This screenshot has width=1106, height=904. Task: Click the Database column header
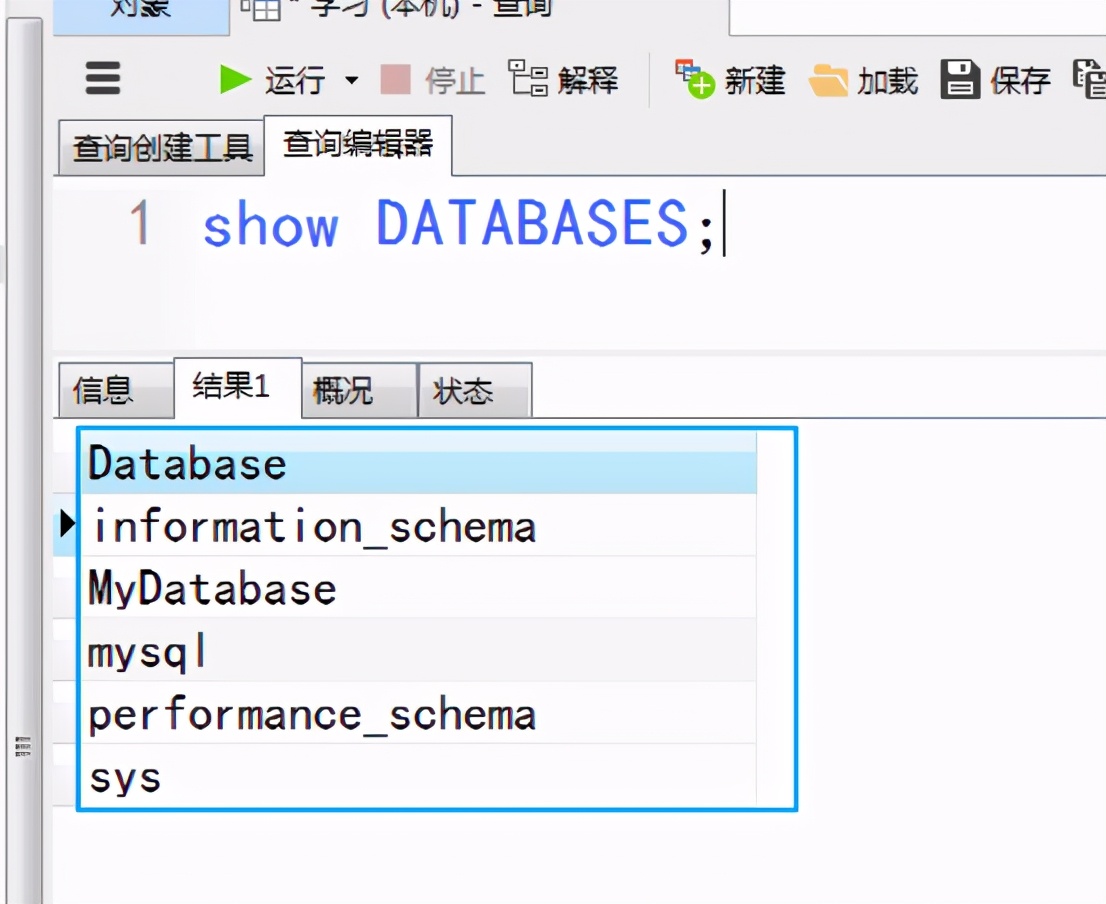click(x=188, y=465)
